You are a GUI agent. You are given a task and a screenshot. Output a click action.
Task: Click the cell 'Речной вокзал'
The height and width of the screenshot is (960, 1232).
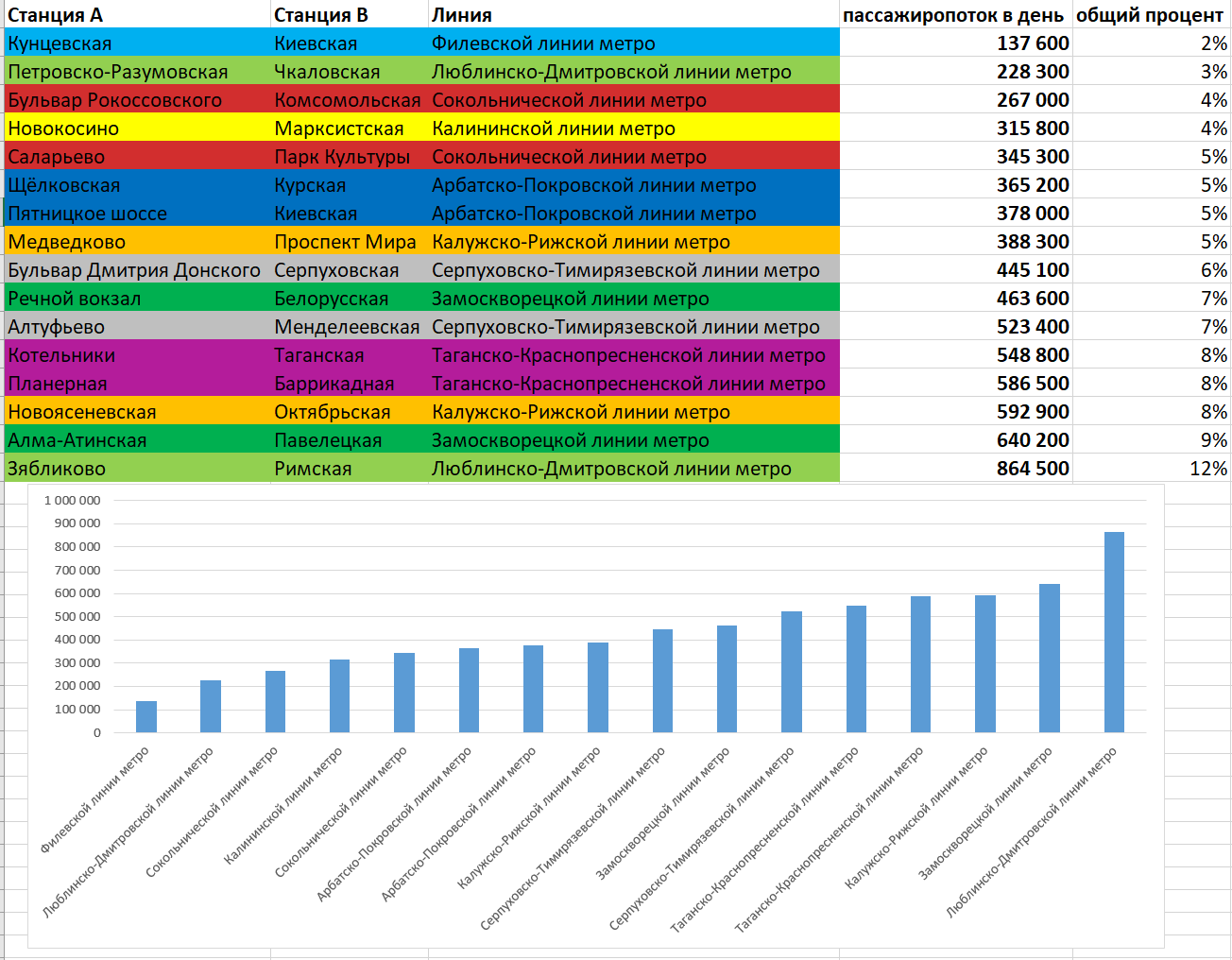(x=137, y=298)
